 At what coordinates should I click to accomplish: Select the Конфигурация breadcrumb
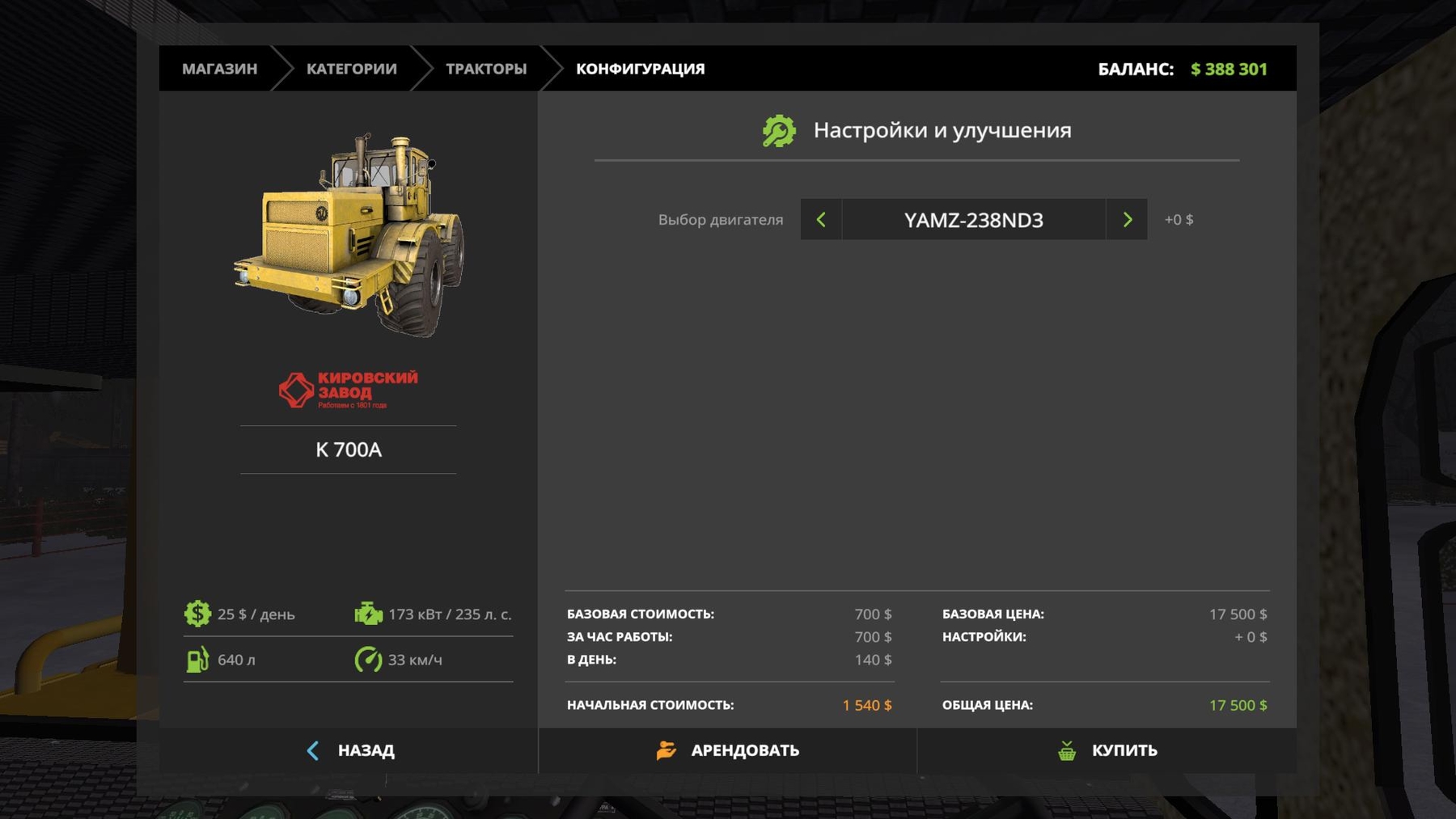(640, 69)
